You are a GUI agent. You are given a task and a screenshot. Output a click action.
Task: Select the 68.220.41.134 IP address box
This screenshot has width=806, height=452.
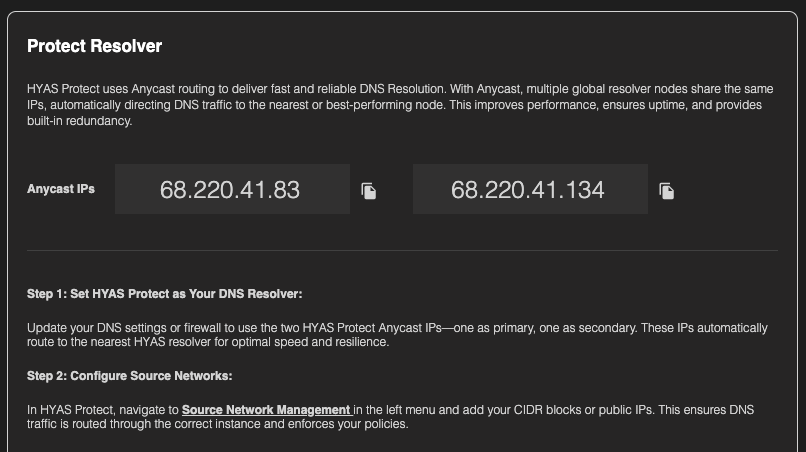(529, 189)
